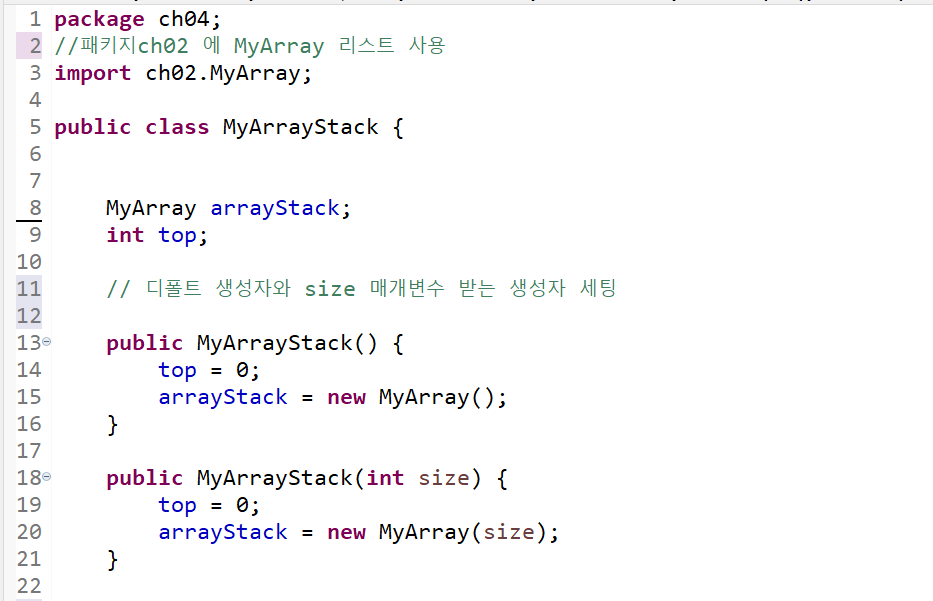Click line number 1 in the gutter
This screenshot has width=933, height=601.
35,19
